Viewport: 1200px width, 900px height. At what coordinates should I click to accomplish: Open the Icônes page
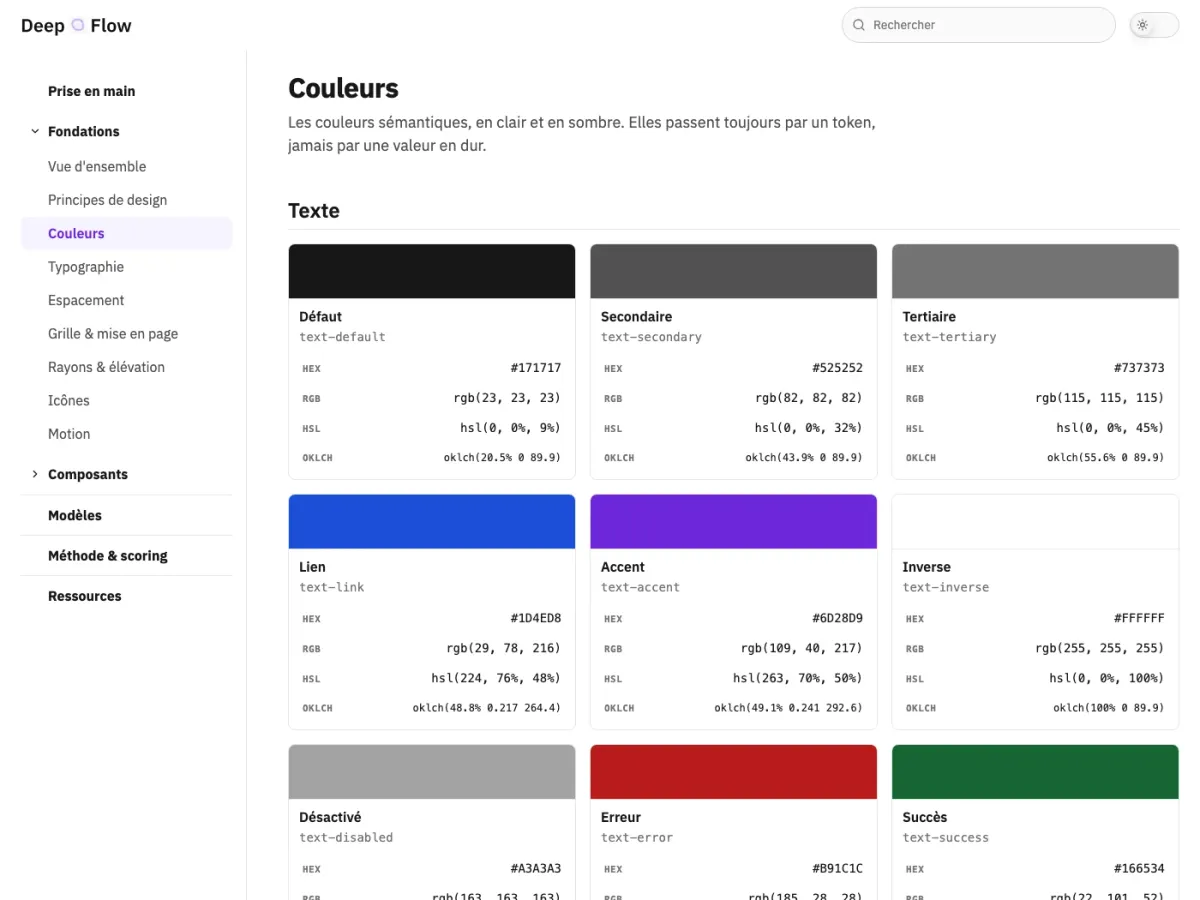[69, 401]
